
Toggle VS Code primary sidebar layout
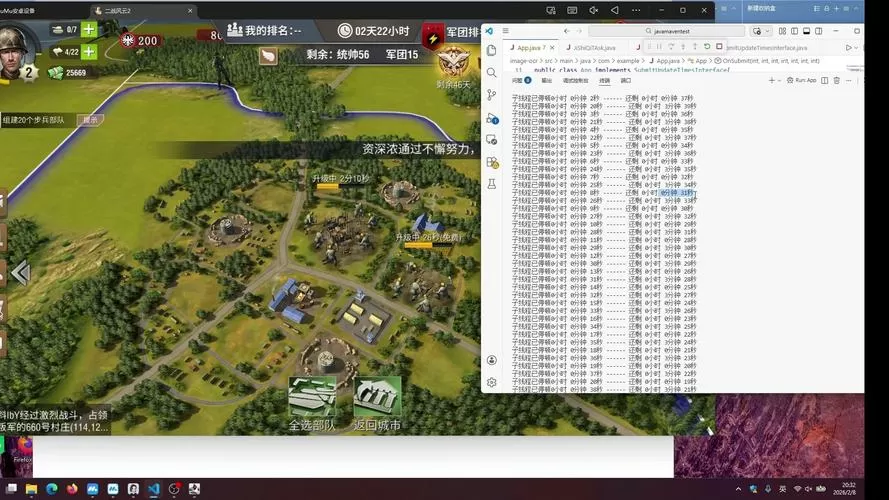coord(794,31)
